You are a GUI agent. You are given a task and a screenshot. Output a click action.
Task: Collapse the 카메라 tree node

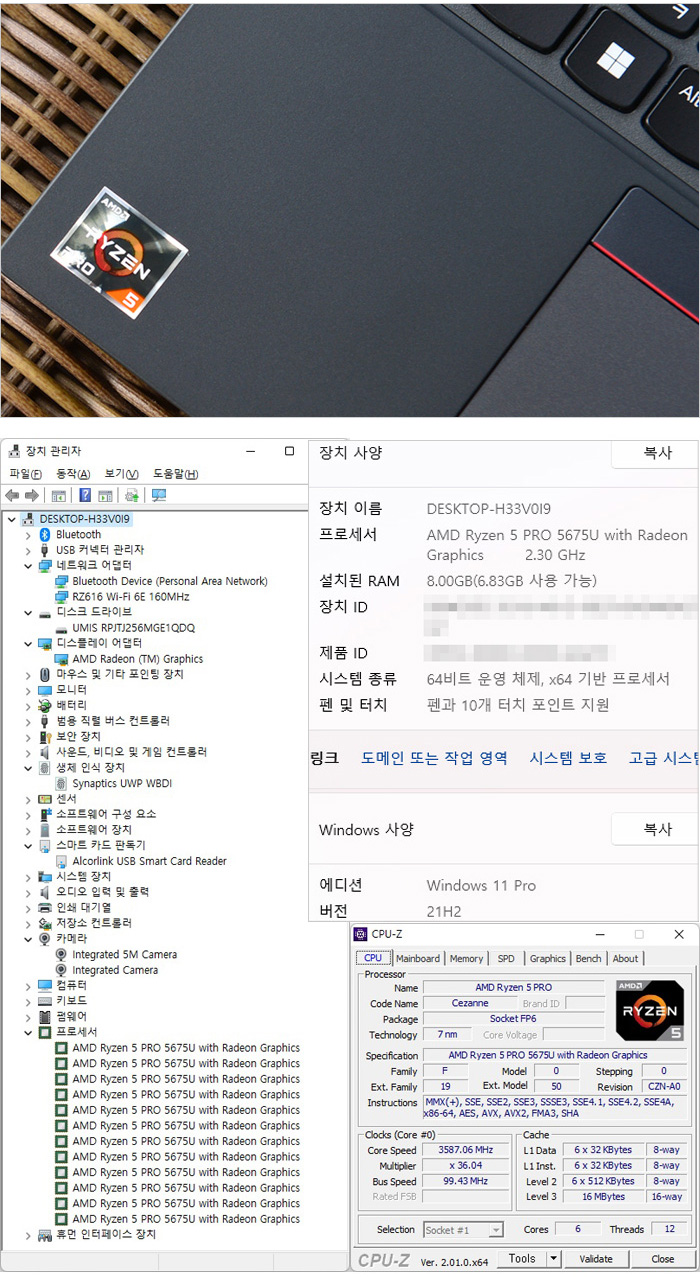pyautogui.click(x=28, y=938)
